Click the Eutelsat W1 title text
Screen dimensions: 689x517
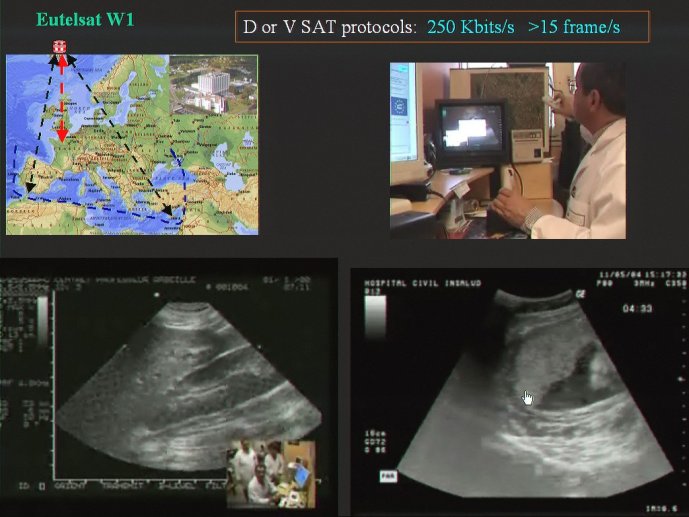point(85,20)
